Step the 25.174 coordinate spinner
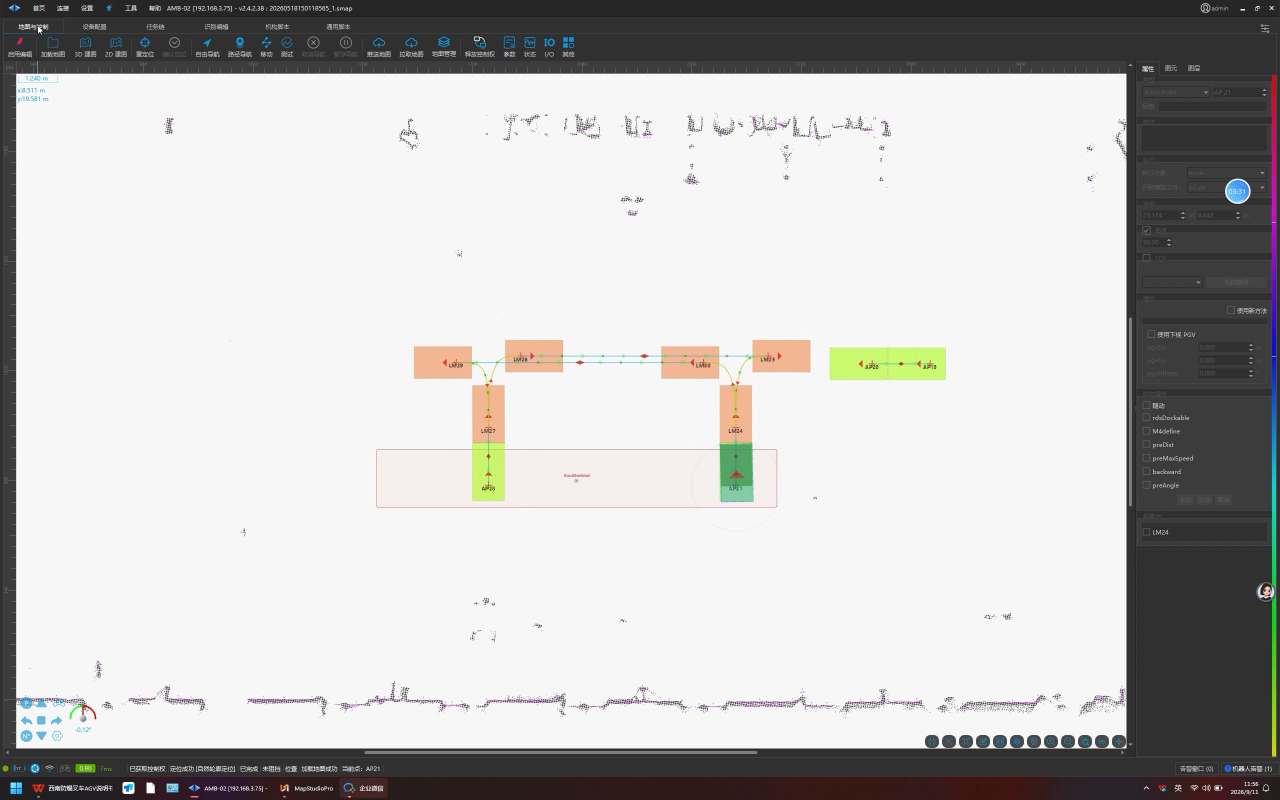Image resolution: width=1280 pixels, height=800 pixels. [1183, 215]
